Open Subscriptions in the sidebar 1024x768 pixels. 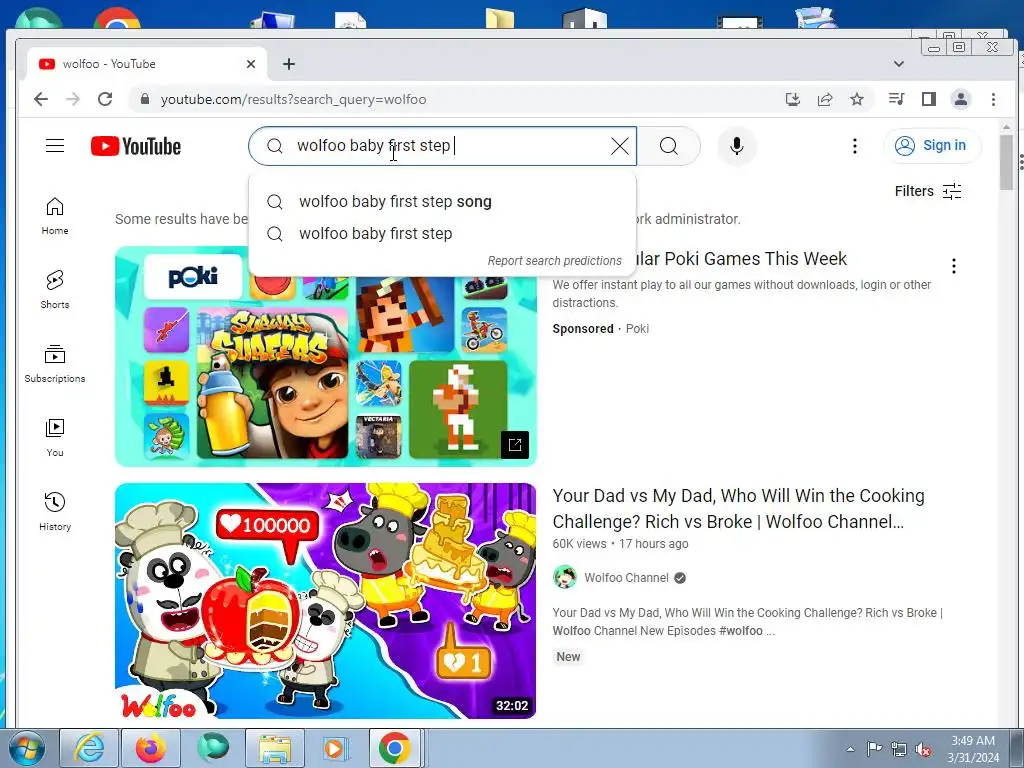(x=55, y=364)
